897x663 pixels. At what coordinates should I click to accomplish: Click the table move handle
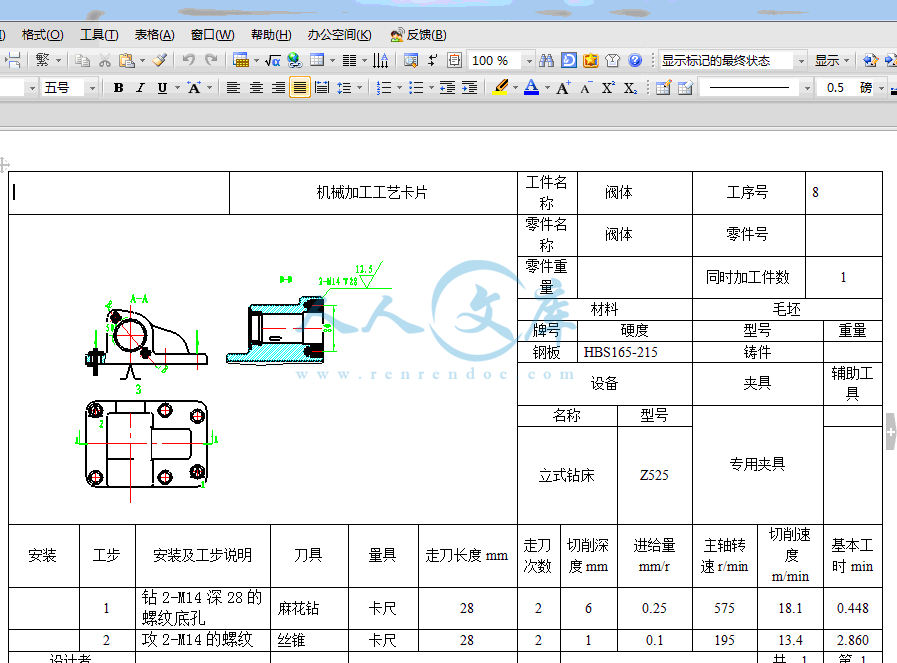pyautogui.click(x=3, y=165)
